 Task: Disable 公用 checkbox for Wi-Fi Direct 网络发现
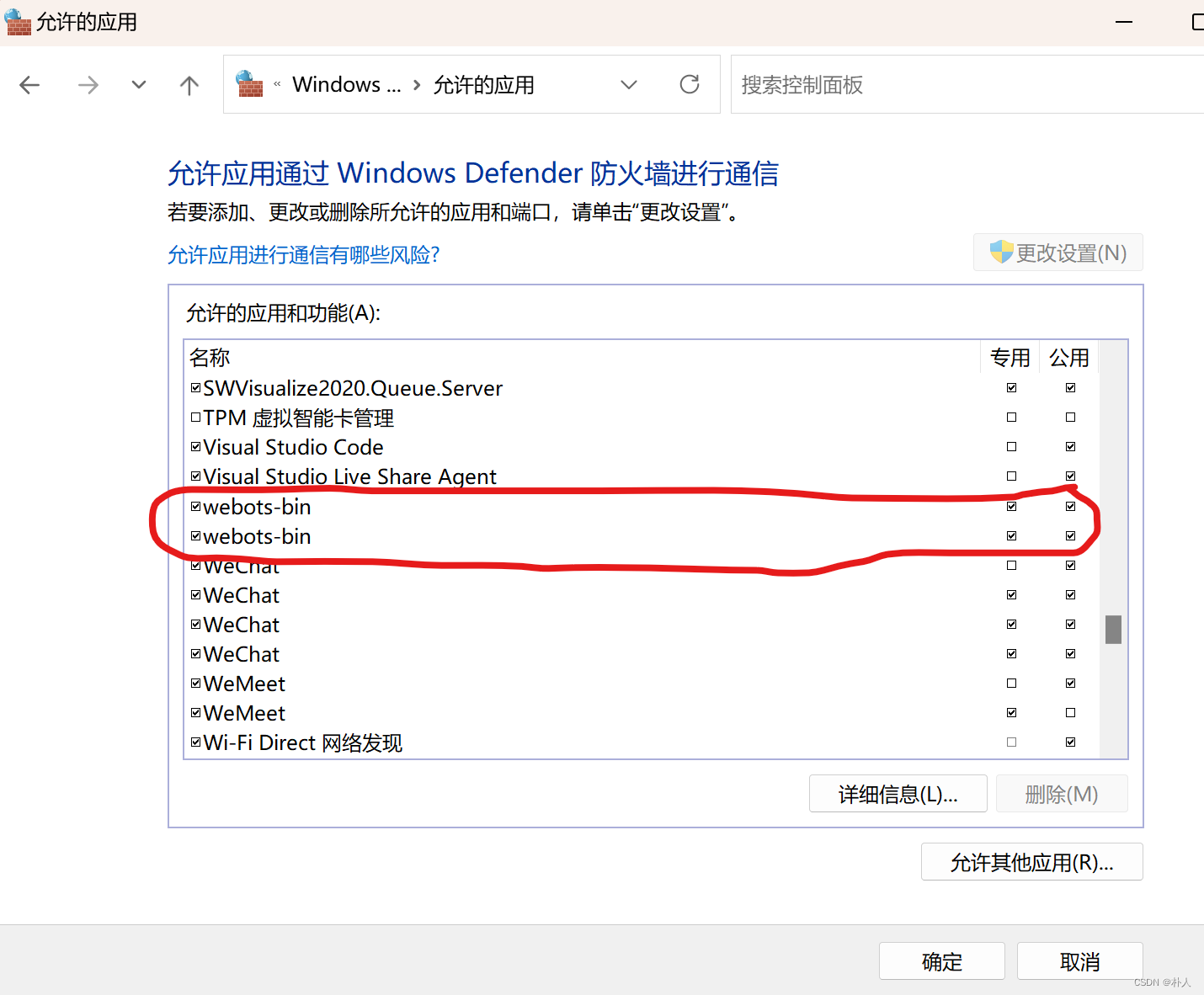[x=1070, y=742]
